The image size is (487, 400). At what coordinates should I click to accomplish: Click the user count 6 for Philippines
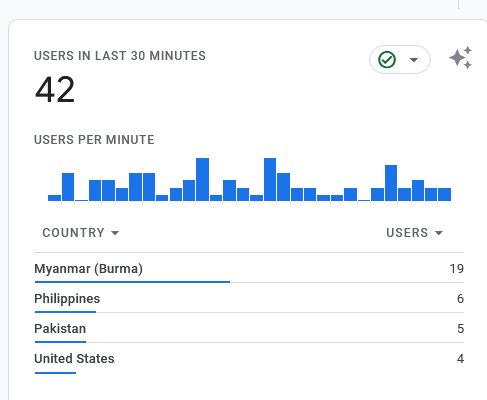pos(460,299)
